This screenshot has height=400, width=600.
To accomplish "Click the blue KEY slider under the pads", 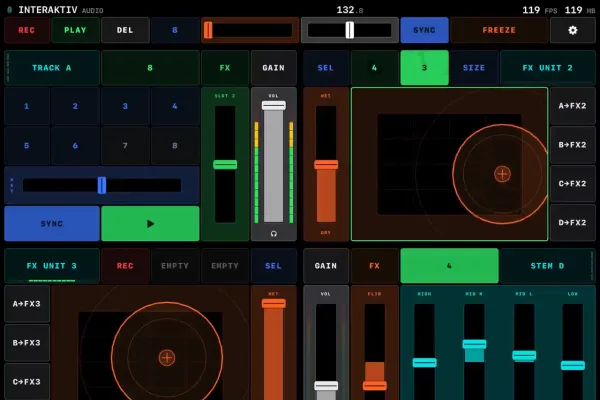I will coord(102,185).
